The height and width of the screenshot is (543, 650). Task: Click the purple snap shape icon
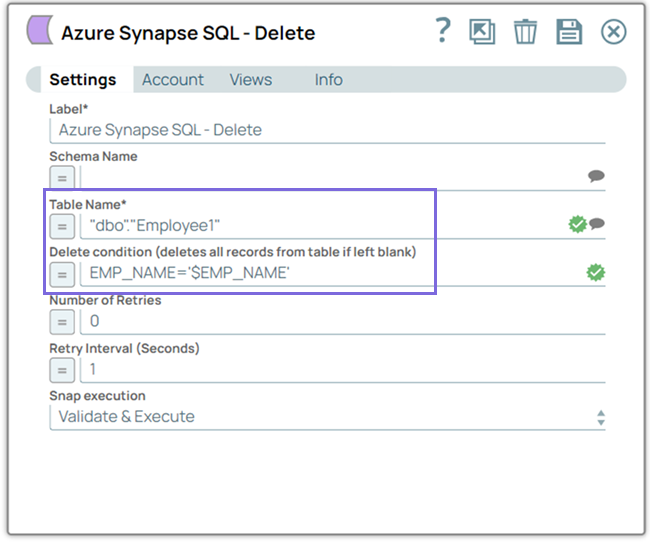click(x=40, y=30)
